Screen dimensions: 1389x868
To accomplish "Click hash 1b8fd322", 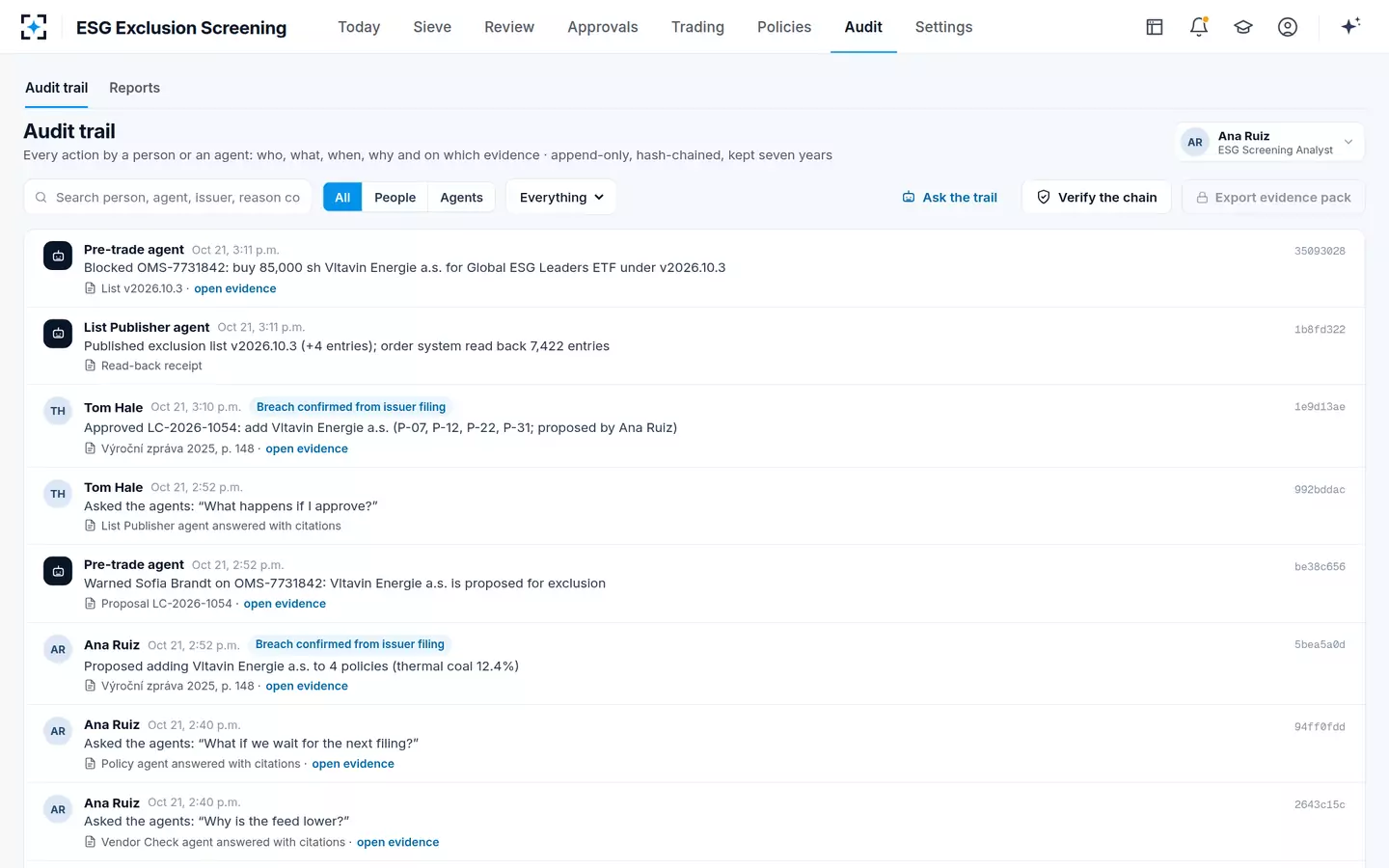I will pyautogui.click(x=1320, y=329).
